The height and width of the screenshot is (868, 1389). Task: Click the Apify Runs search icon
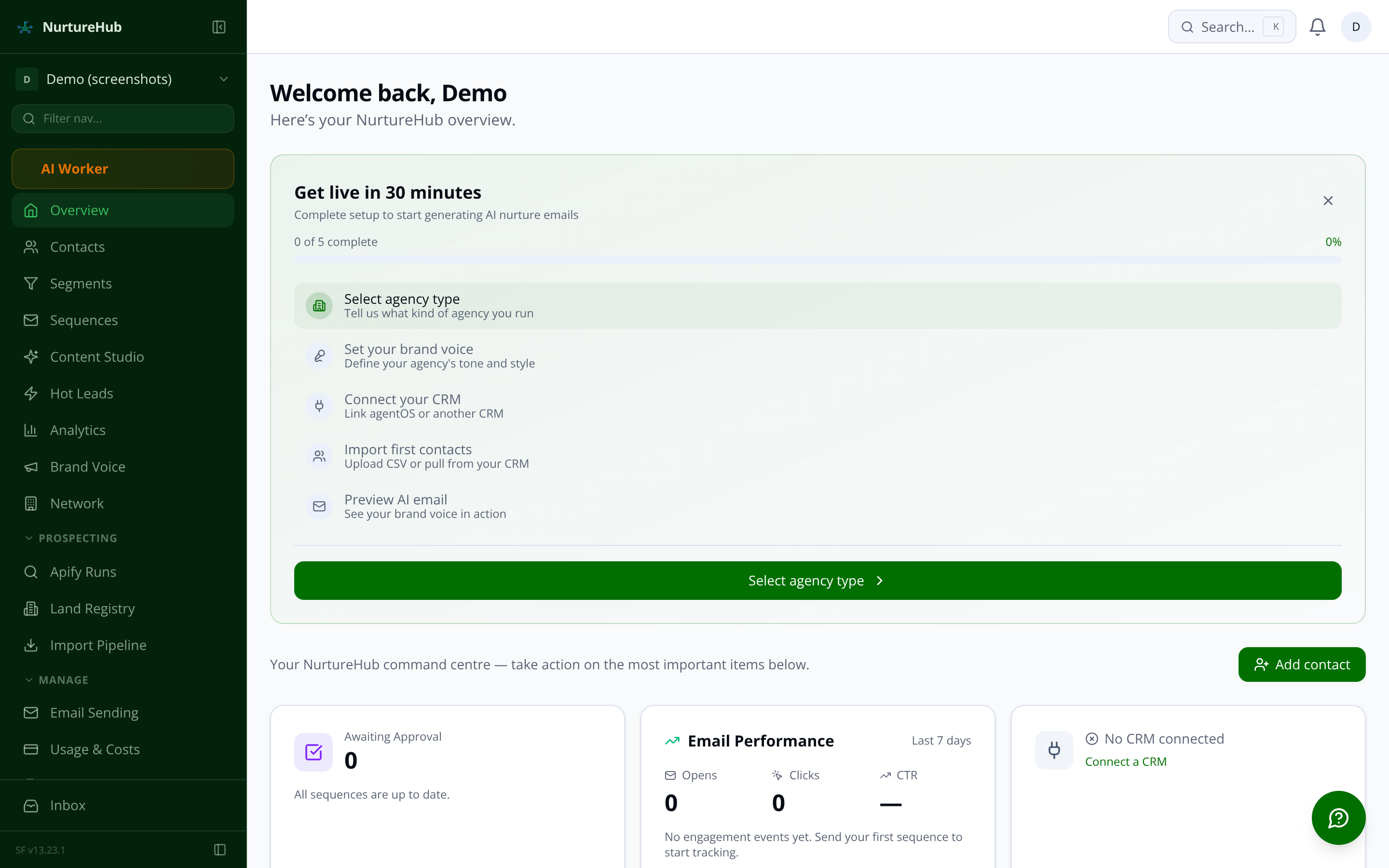[31, 572]
